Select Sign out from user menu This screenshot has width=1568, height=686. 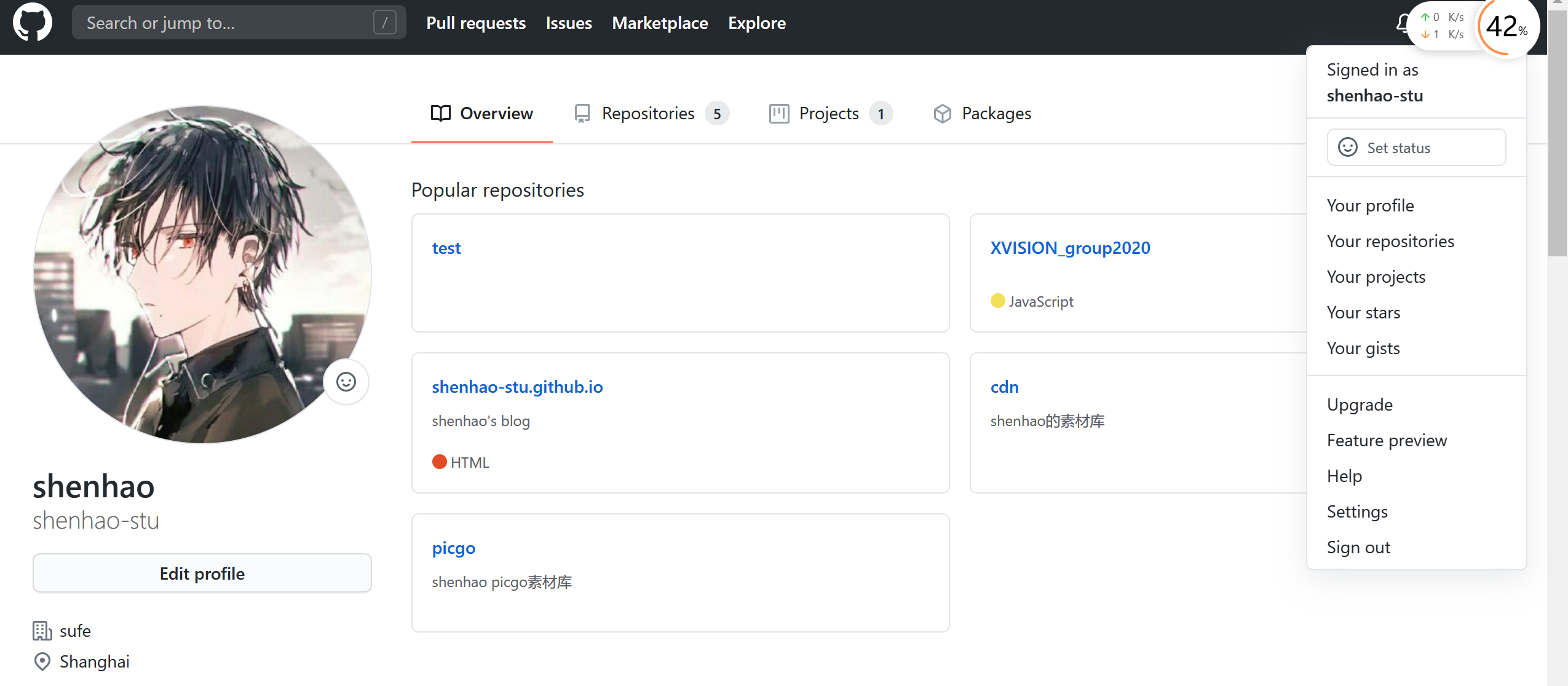click(x=1358, y=547)
